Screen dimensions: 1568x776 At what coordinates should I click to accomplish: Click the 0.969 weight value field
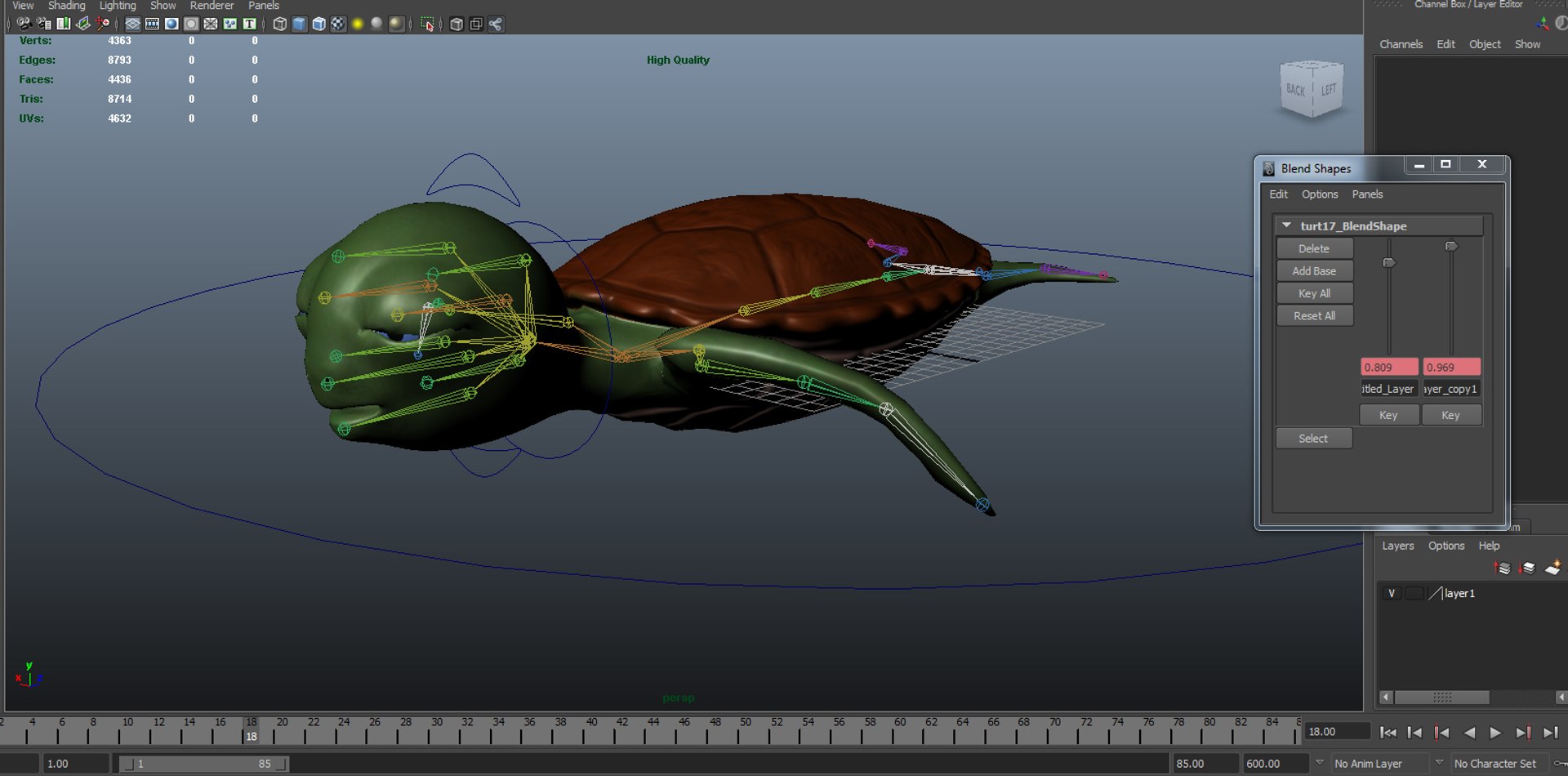click(x=1451, y=367)
